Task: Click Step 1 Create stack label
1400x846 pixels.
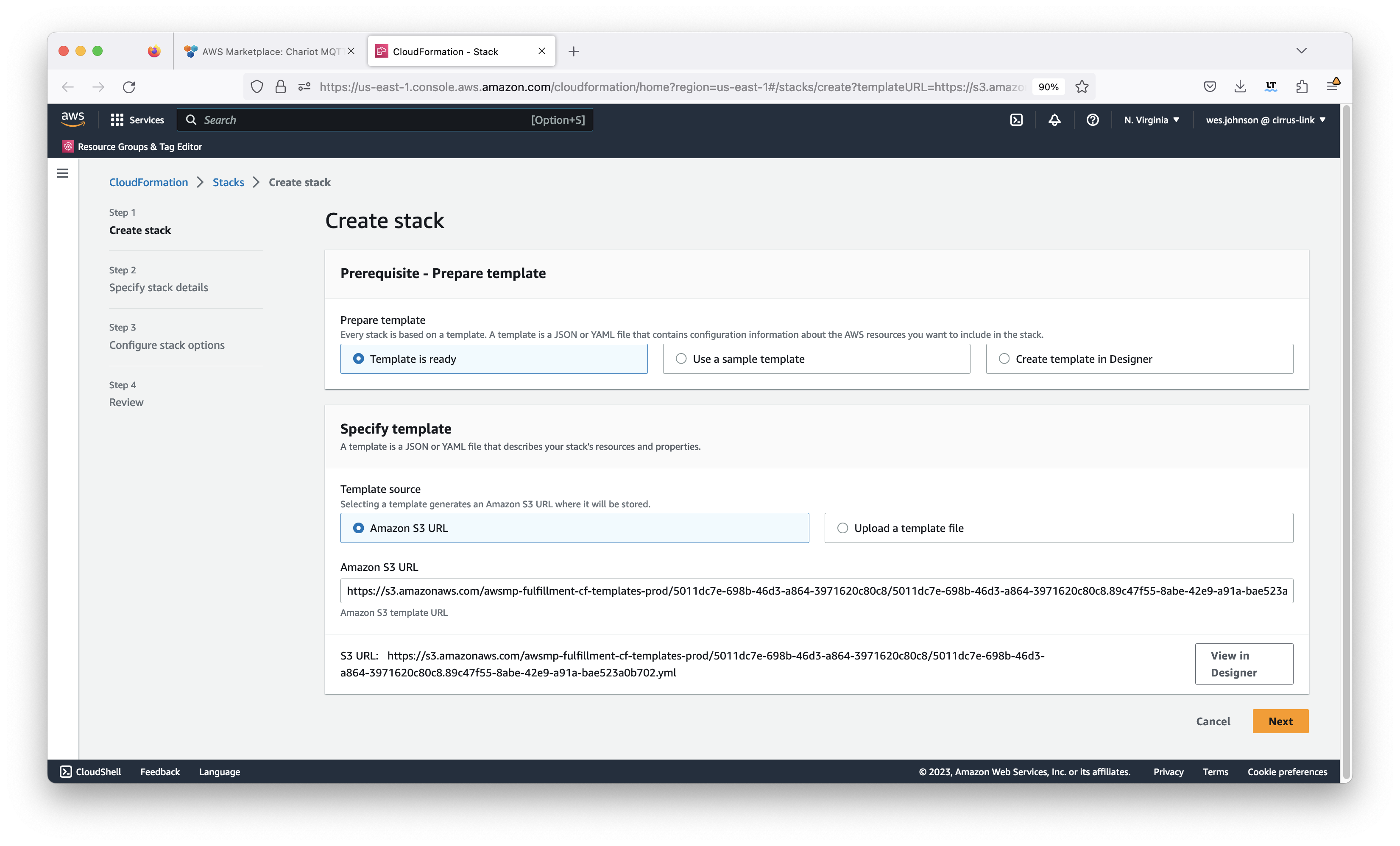Action: pos(140,221)
